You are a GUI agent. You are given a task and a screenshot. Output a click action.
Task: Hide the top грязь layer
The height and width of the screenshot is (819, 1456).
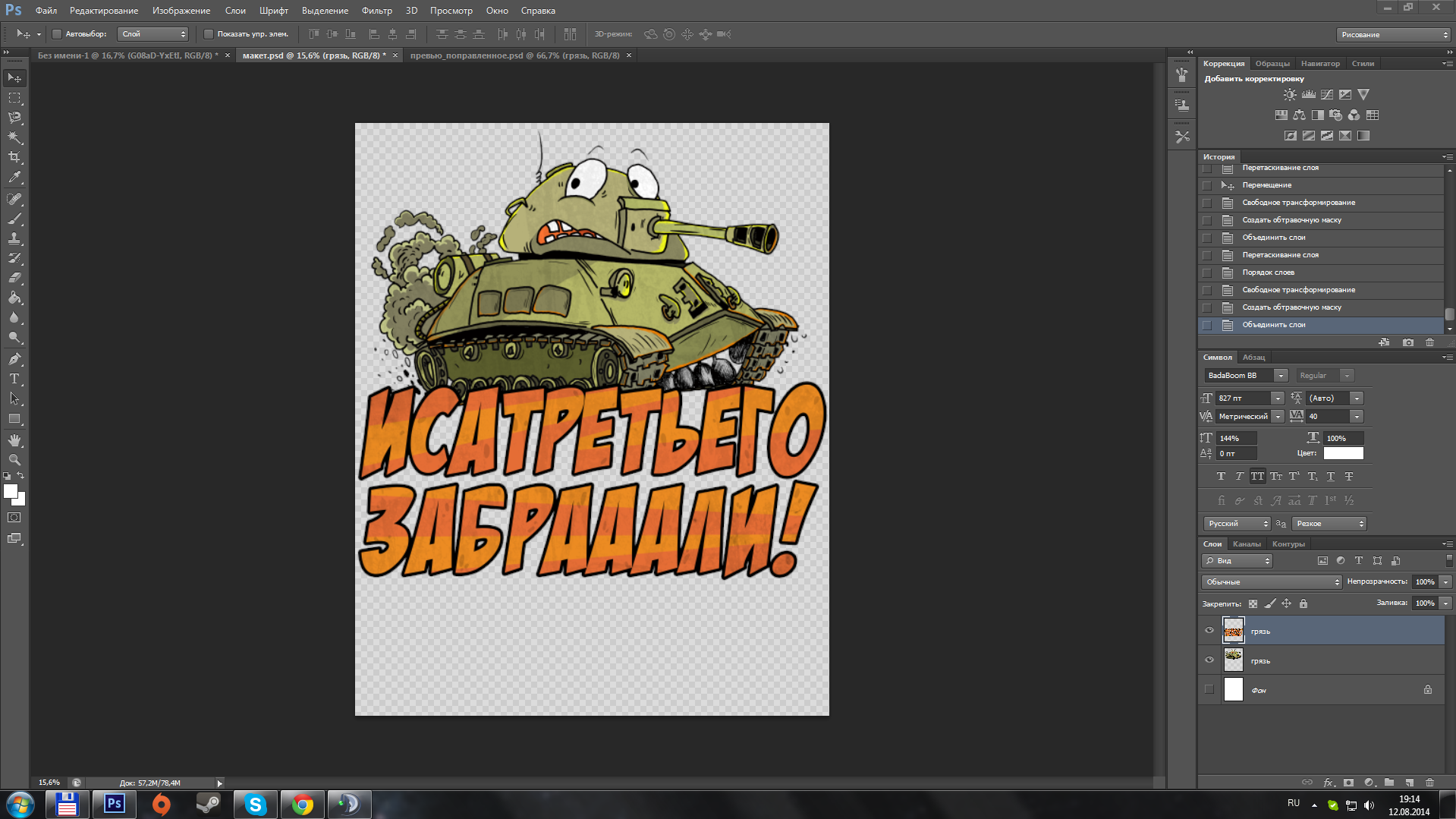pyautogui.click(x=1209, y=631)
